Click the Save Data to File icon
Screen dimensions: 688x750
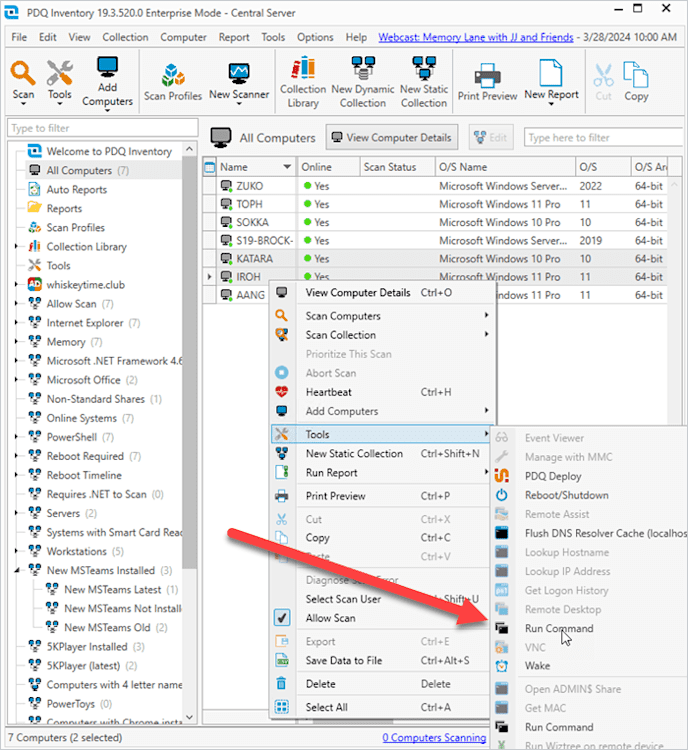(x=282, y=661)
